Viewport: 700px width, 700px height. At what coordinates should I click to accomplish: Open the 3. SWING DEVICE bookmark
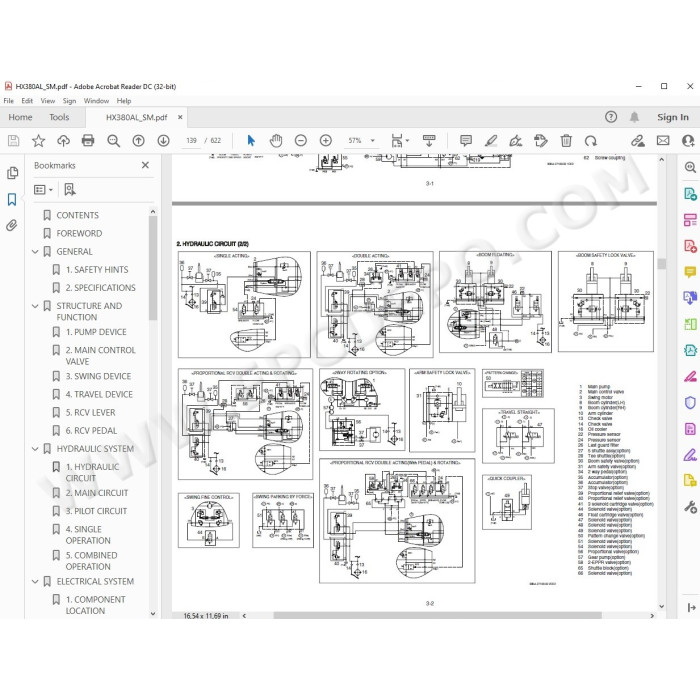(x=98, y=376)
